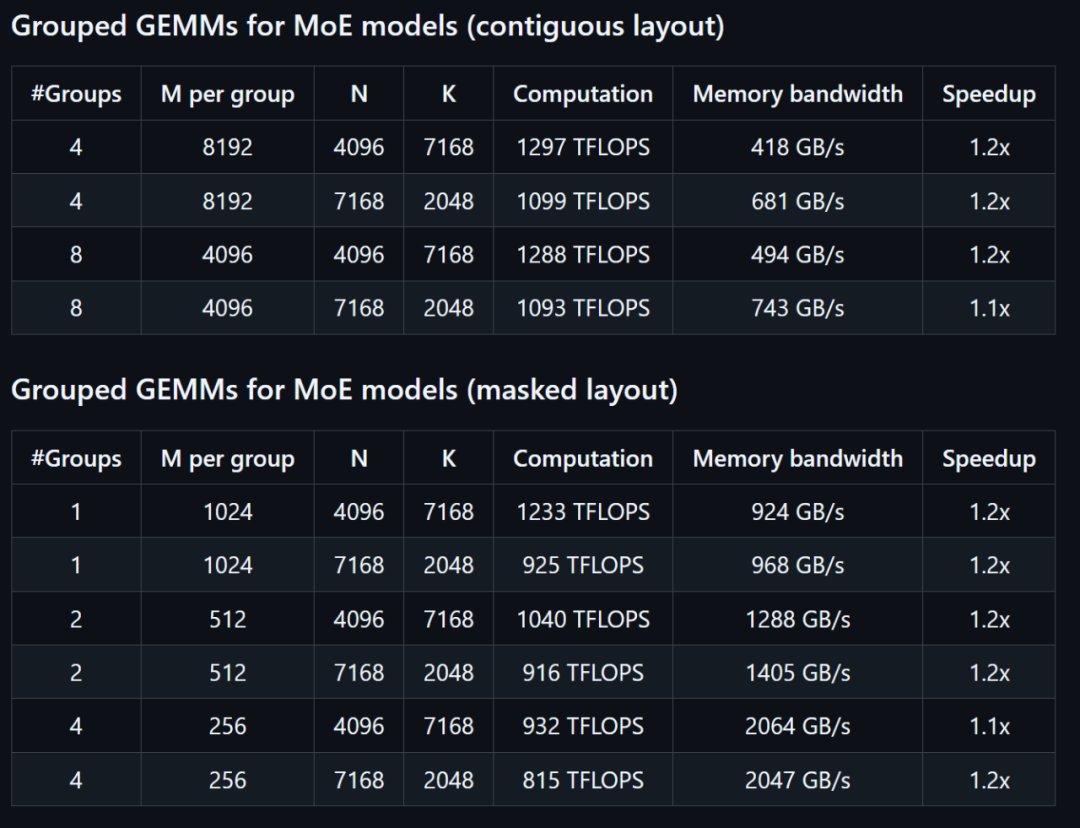The image size is (1080, 828).
Task: Select the 1099 TFLOPS cell
Action: 583,202
